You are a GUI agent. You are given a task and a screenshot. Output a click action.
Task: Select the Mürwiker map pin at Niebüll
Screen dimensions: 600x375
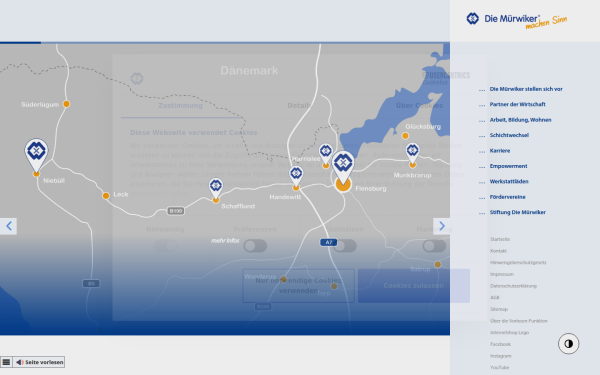tap(36, 155)
